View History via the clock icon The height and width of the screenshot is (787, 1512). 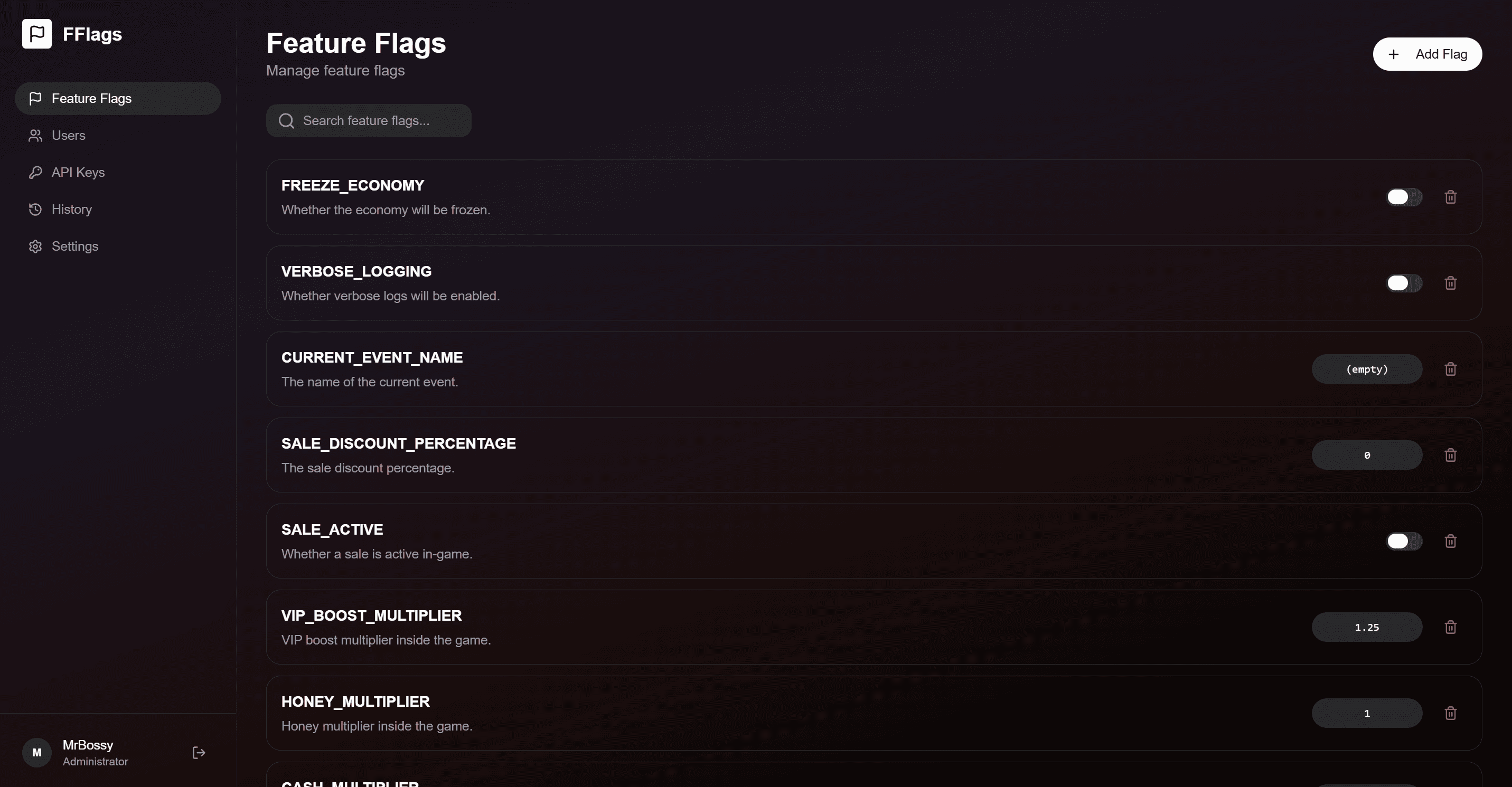point(35,209)
